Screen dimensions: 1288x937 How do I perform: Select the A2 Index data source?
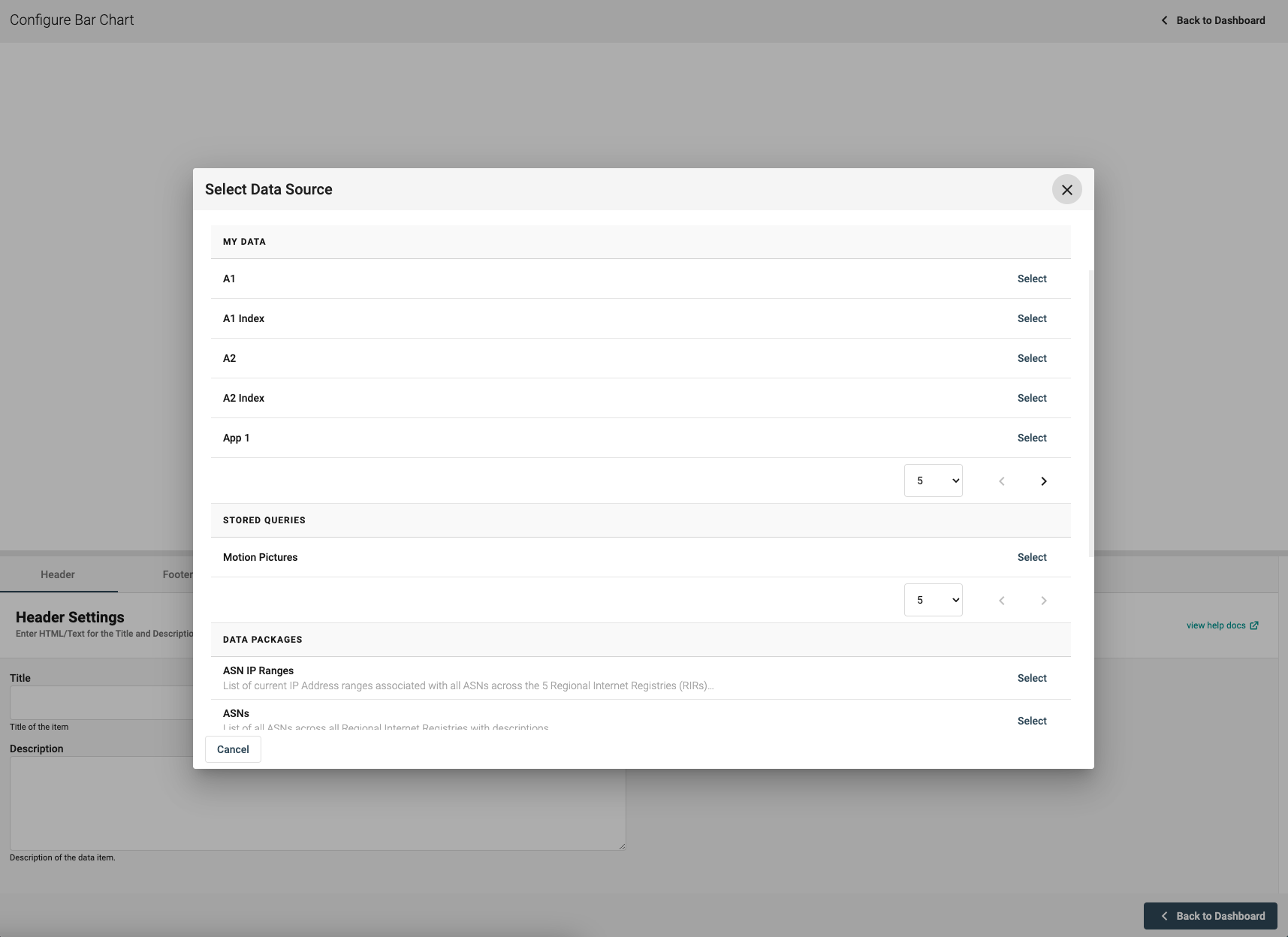point(1031,398)
